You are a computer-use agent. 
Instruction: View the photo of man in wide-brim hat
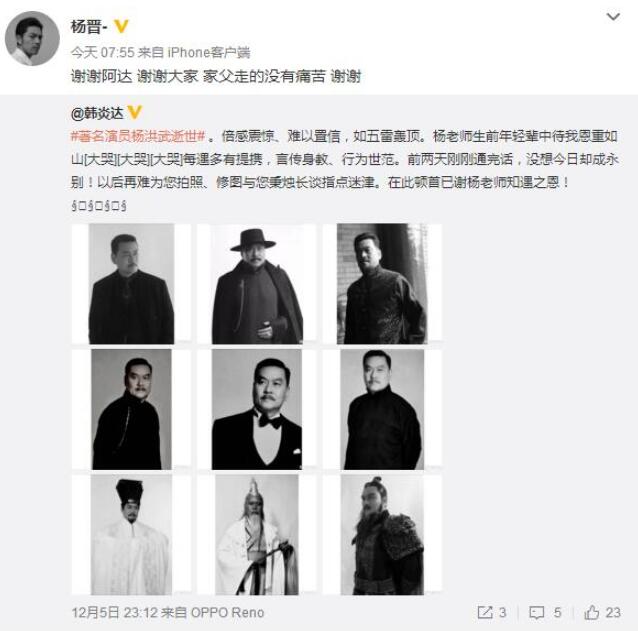257,284
